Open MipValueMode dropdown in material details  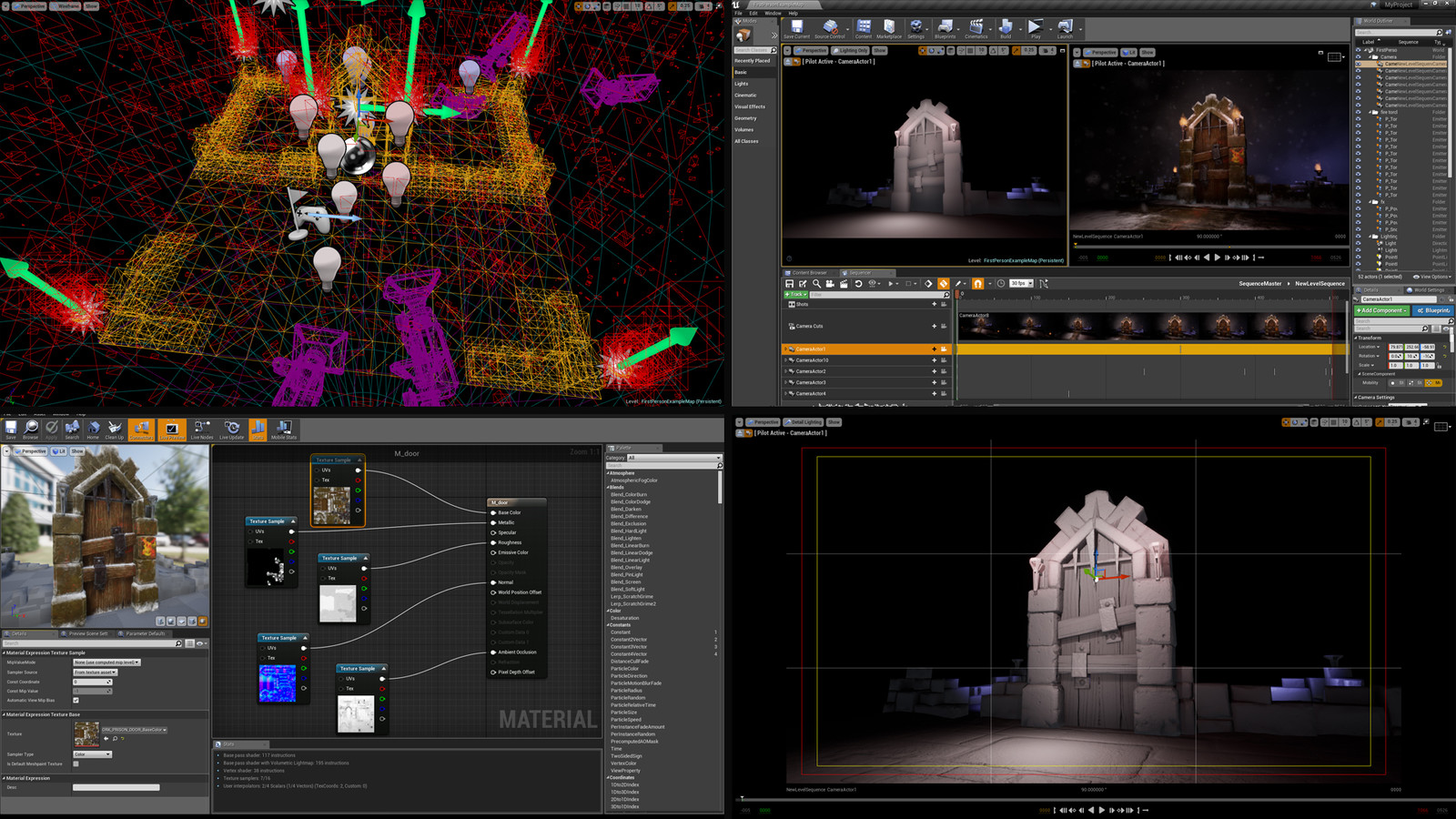(106, 662)
